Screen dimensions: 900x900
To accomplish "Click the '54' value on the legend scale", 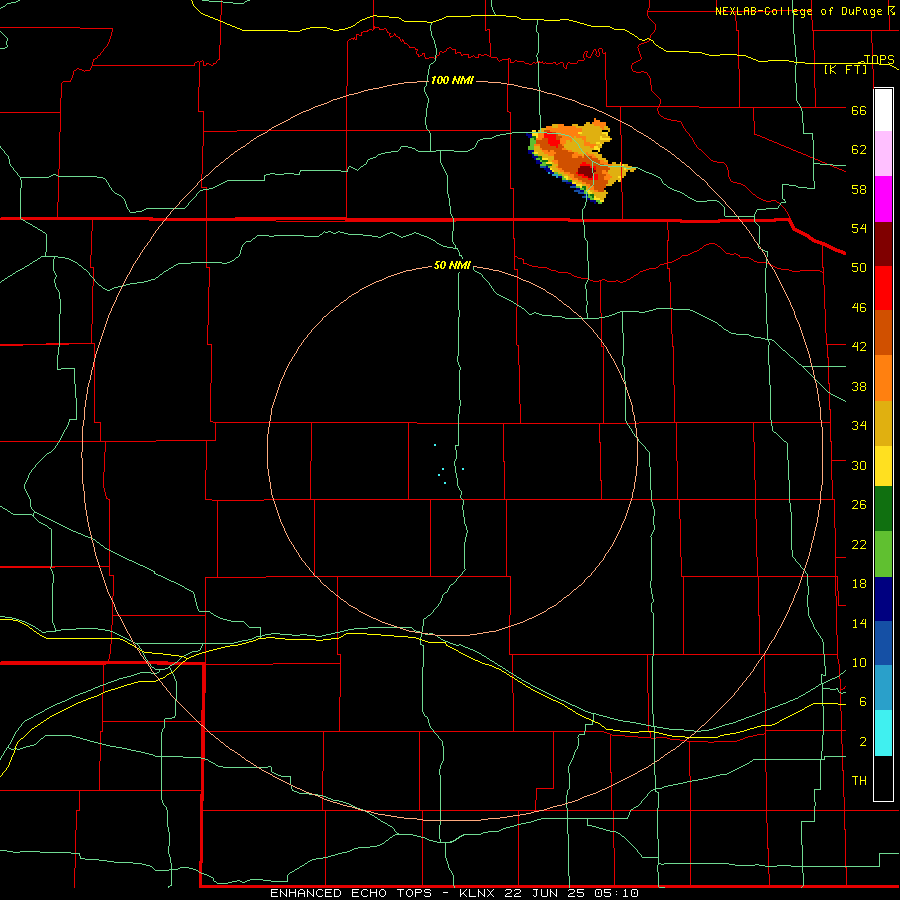I will click(x=859, y=228).
